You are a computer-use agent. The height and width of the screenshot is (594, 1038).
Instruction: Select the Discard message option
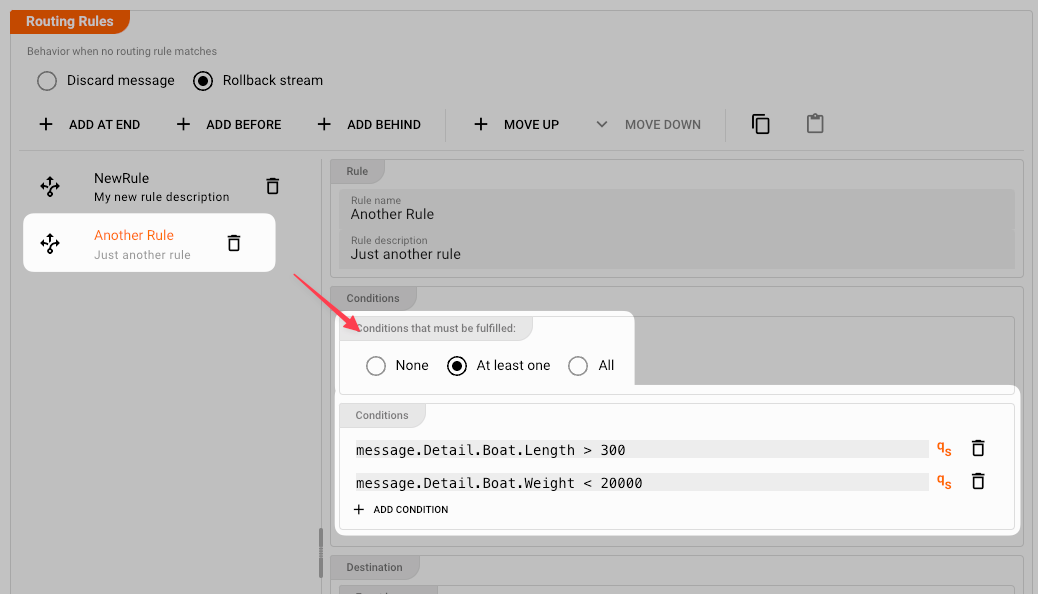pyautogui.click(x=47, y=81)
